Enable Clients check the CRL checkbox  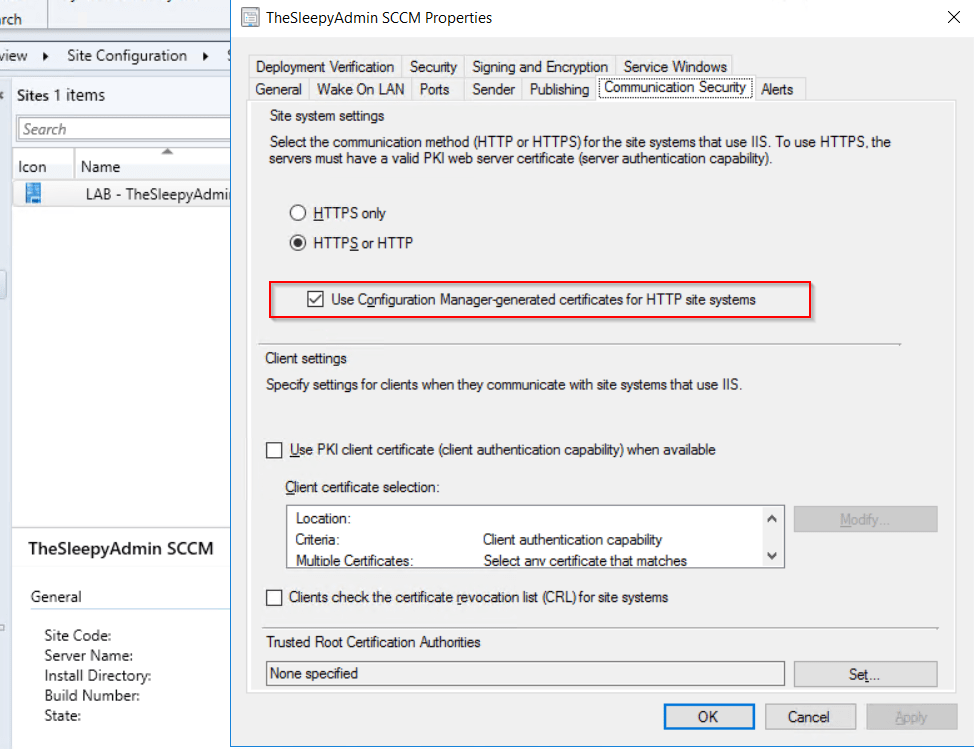pyautogui.click(x=274, y=598)
